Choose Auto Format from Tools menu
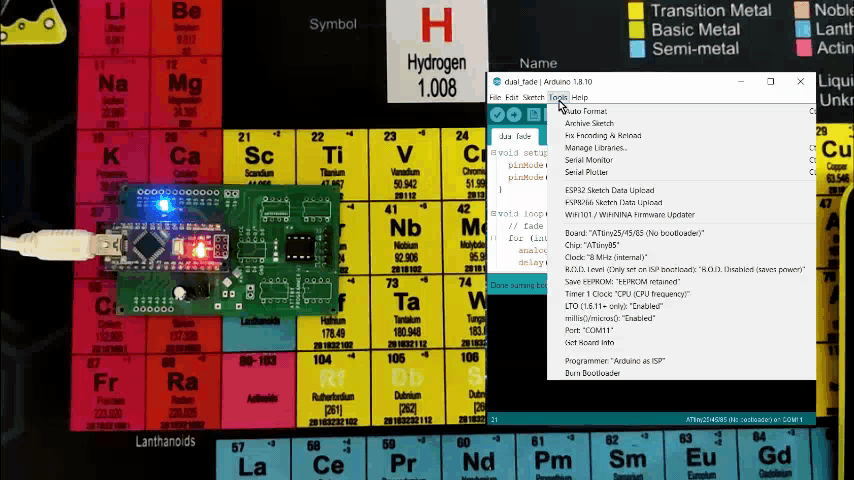 click(x=681, y=111)
